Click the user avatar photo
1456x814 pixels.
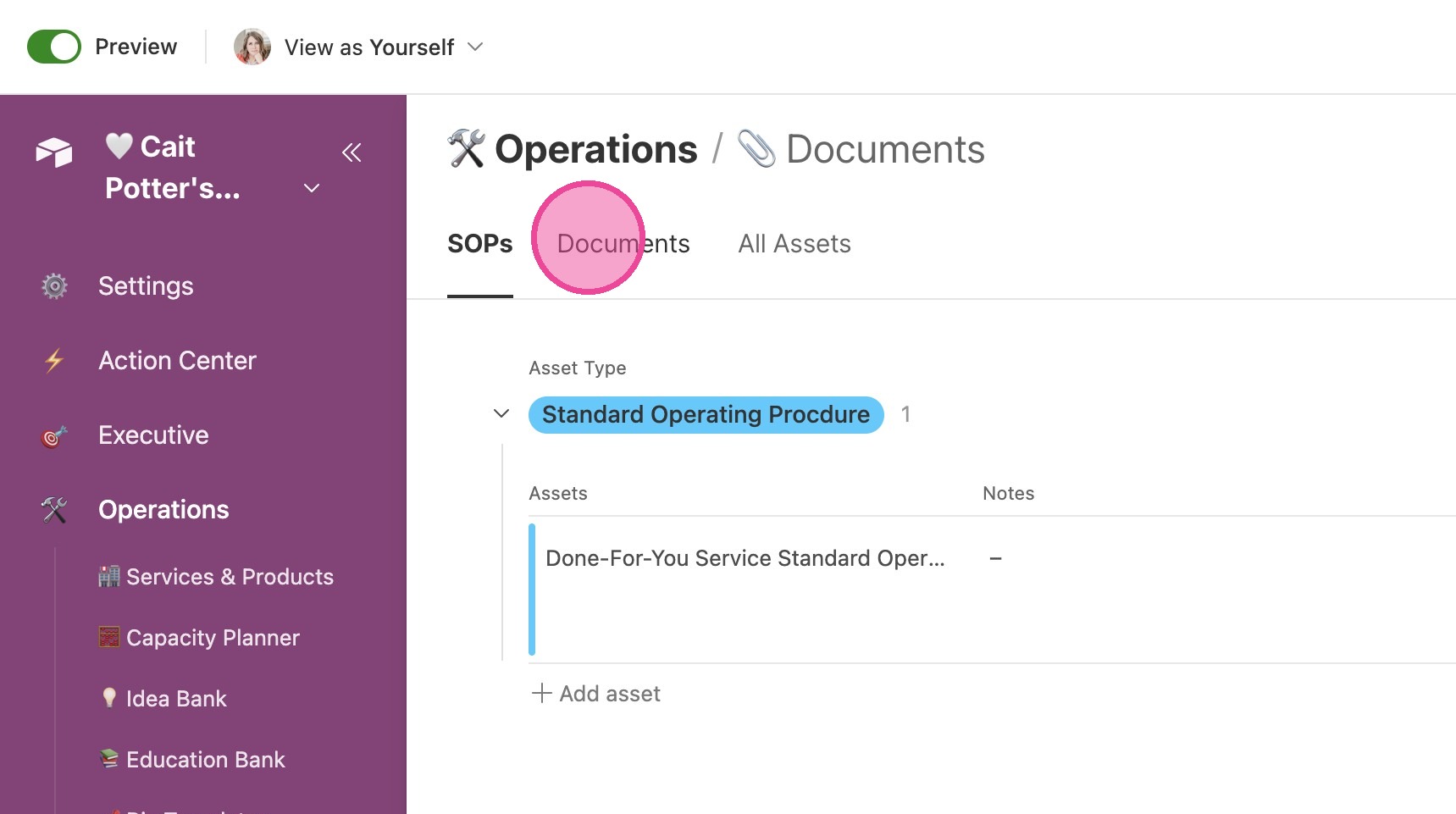point(252,47)
